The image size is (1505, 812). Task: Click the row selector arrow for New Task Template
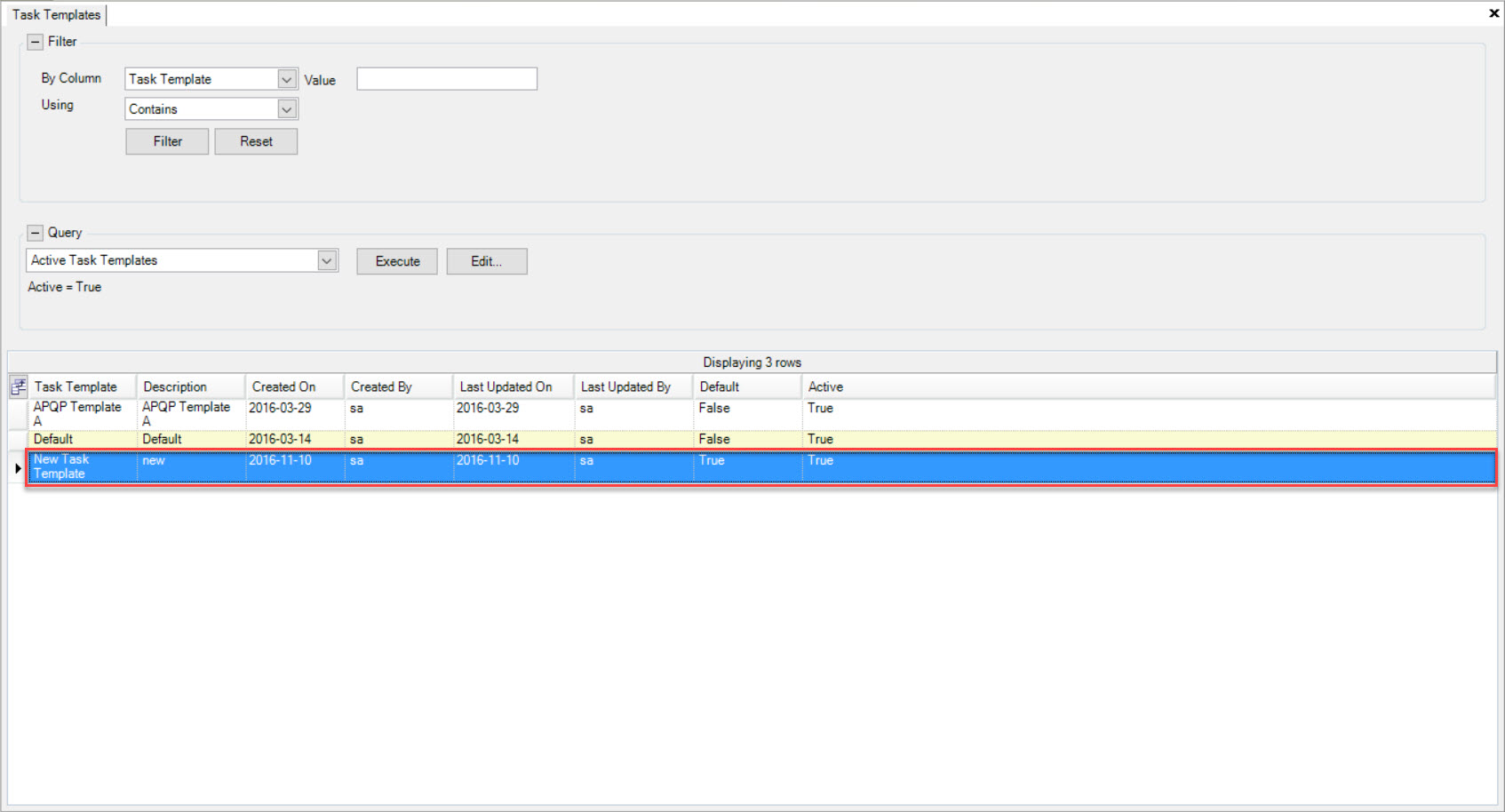click(18, 467)
